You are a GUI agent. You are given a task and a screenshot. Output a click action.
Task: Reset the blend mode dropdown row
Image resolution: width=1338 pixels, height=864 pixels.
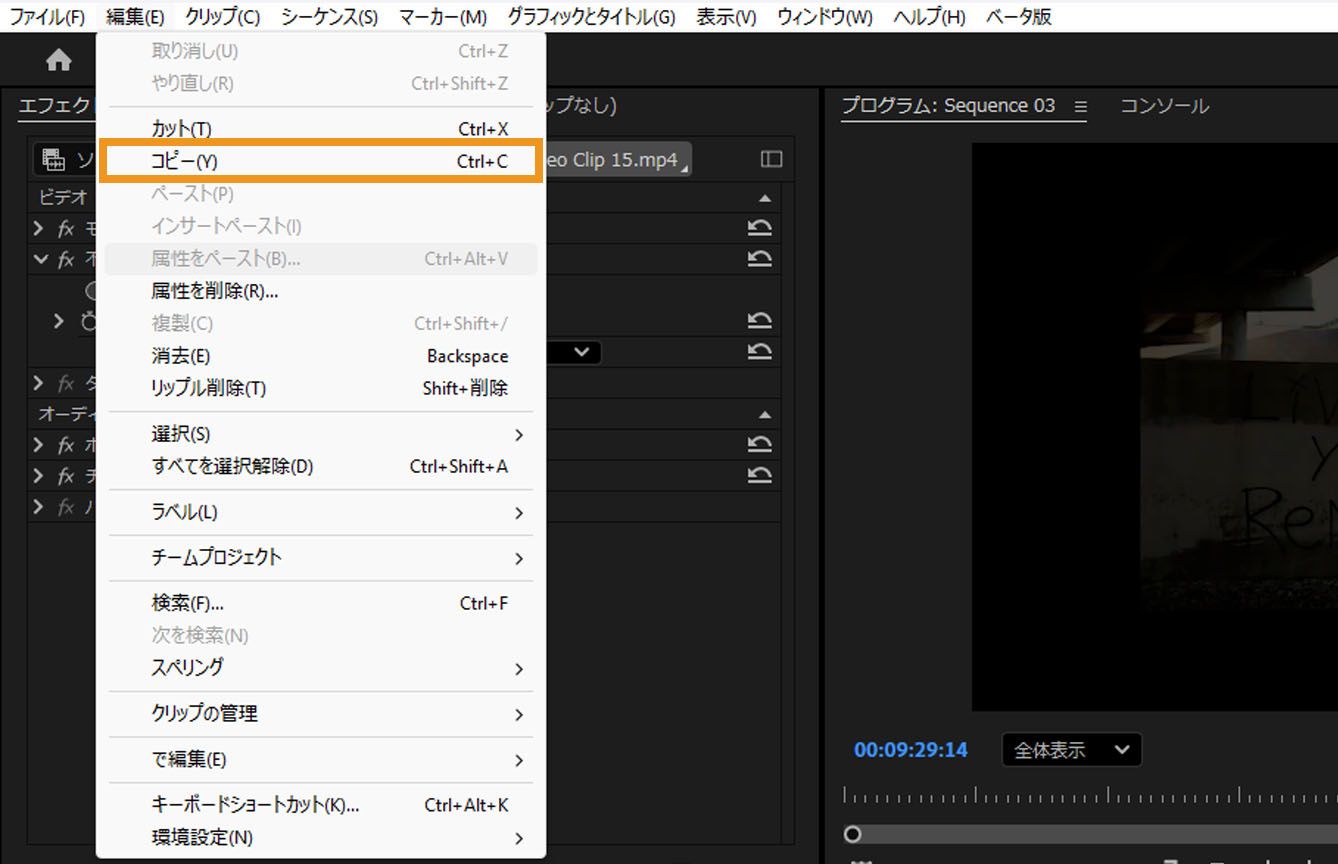760,352
